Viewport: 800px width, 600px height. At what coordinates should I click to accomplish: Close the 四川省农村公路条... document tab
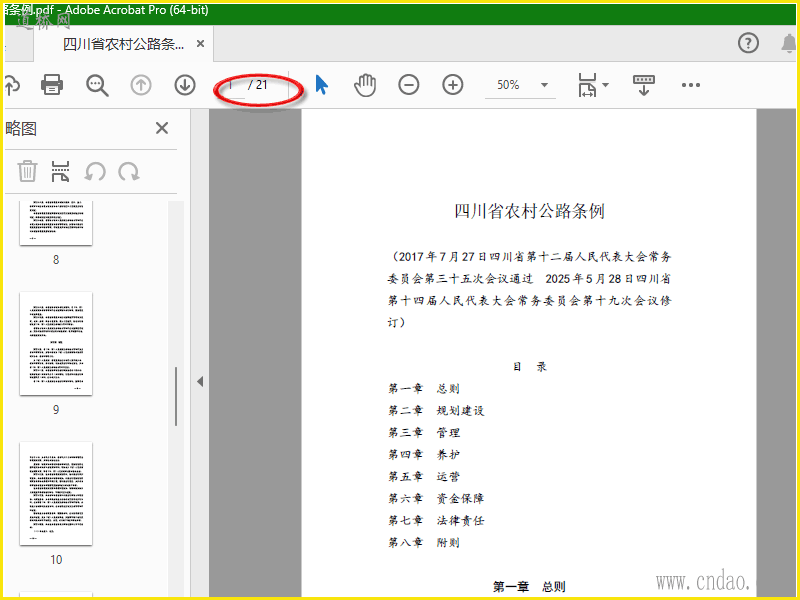tap(201, 44)
